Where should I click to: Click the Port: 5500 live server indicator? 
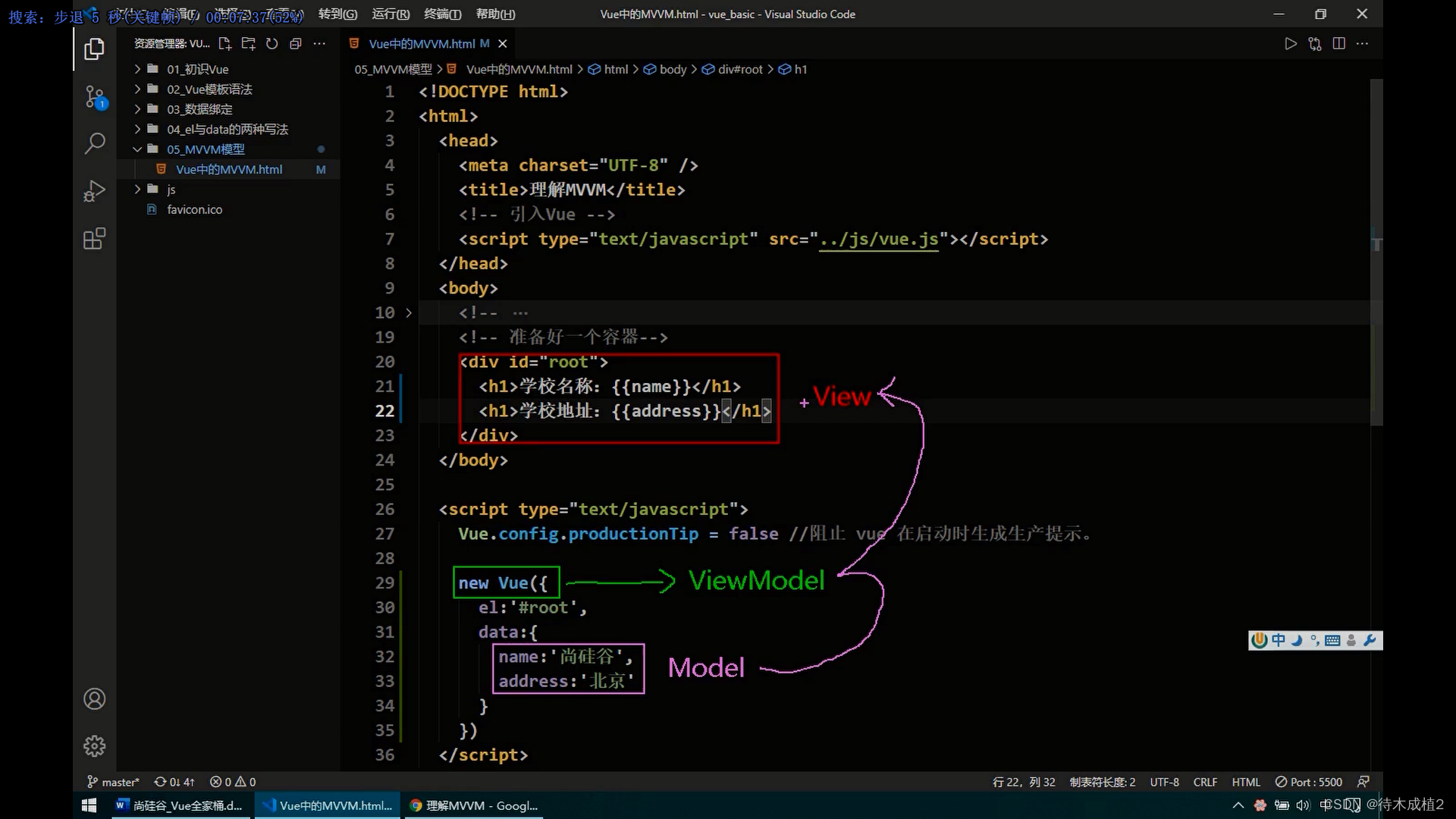click(x=1309, y=782)
